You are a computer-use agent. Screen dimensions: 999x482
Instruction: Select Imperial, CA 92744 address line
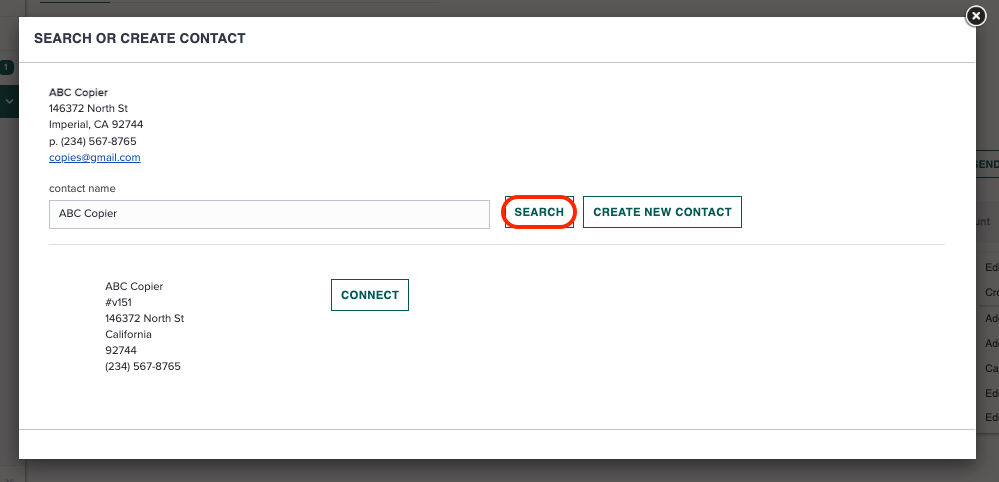96,125
